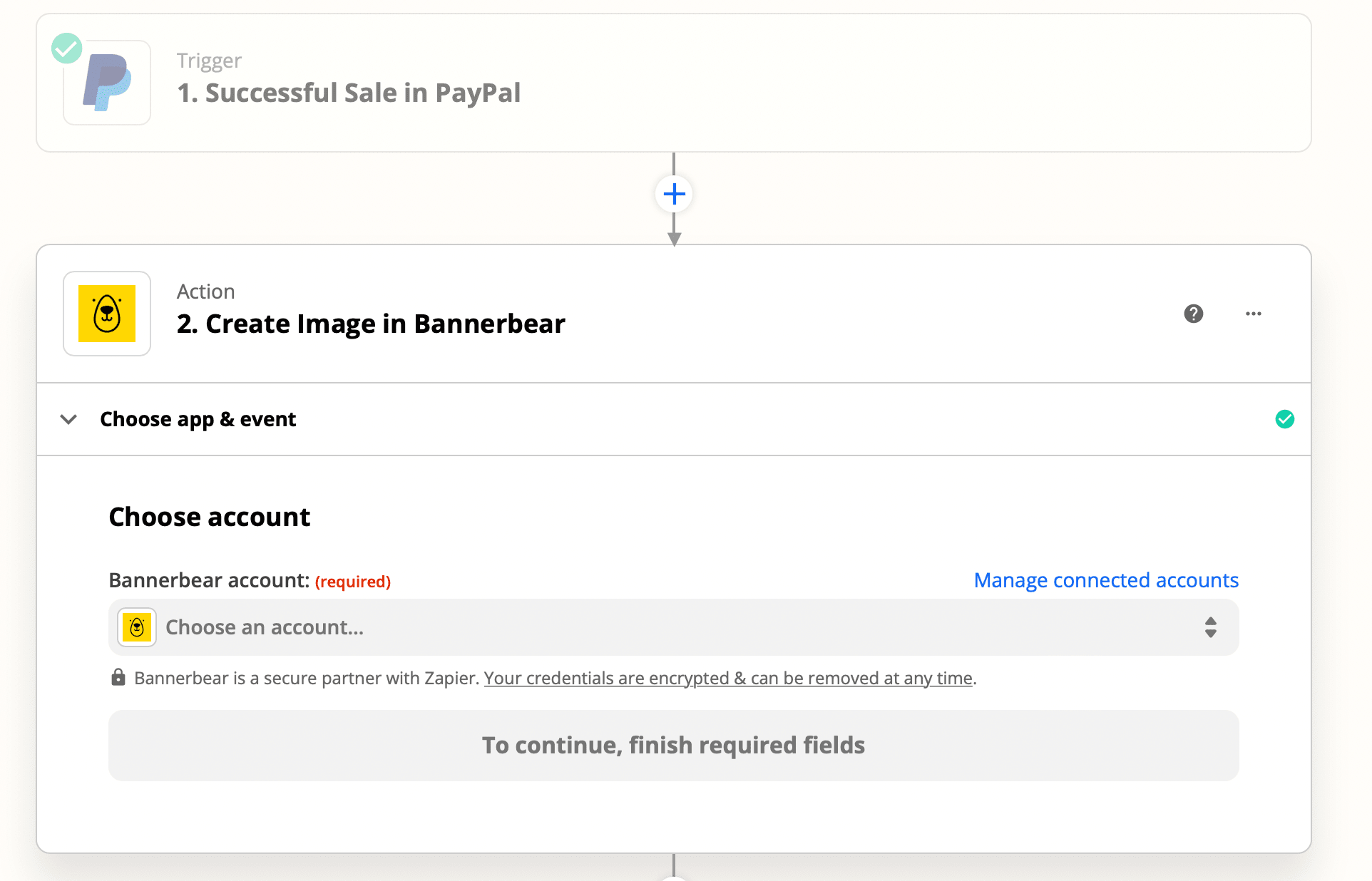Click the Trigger label text
Screen dimensions: 1372x881
click(209, 61)
